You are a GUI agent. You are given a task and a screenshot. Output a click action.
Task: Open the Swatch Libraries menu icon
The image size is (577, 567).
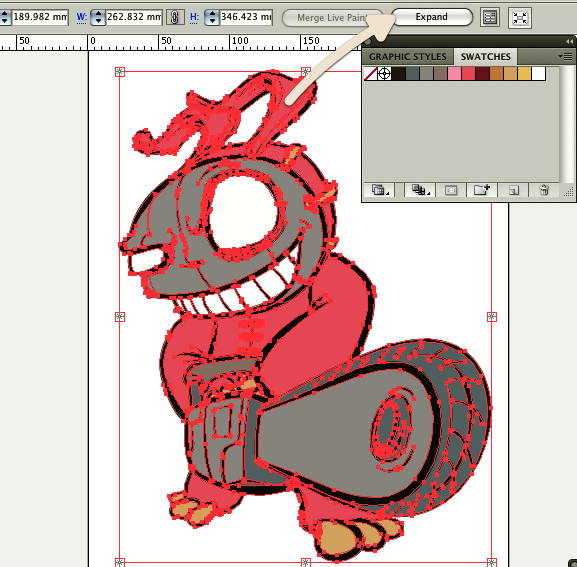379,190
